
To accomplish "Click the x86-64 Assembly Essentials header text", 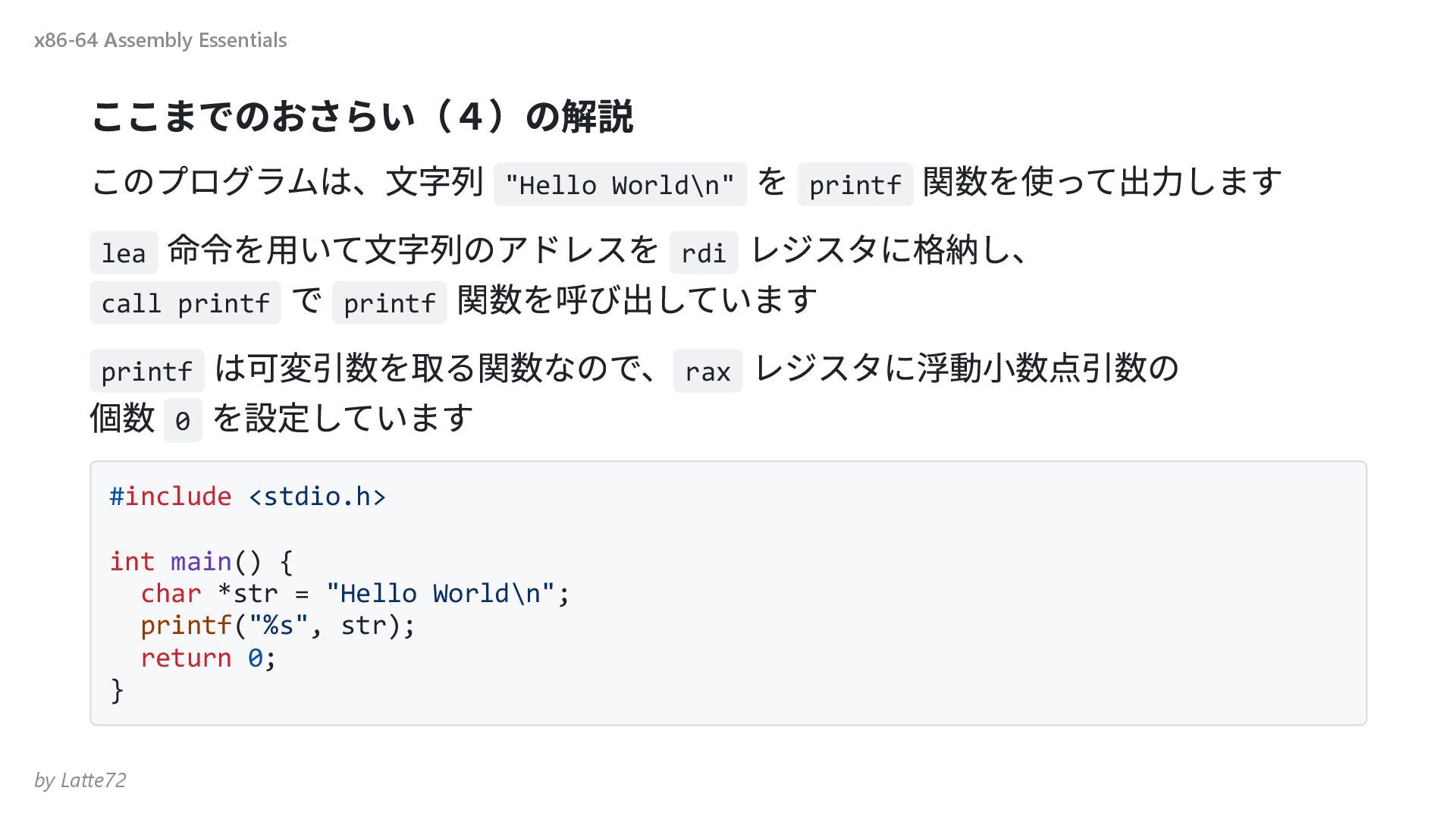I will [160, 40].
